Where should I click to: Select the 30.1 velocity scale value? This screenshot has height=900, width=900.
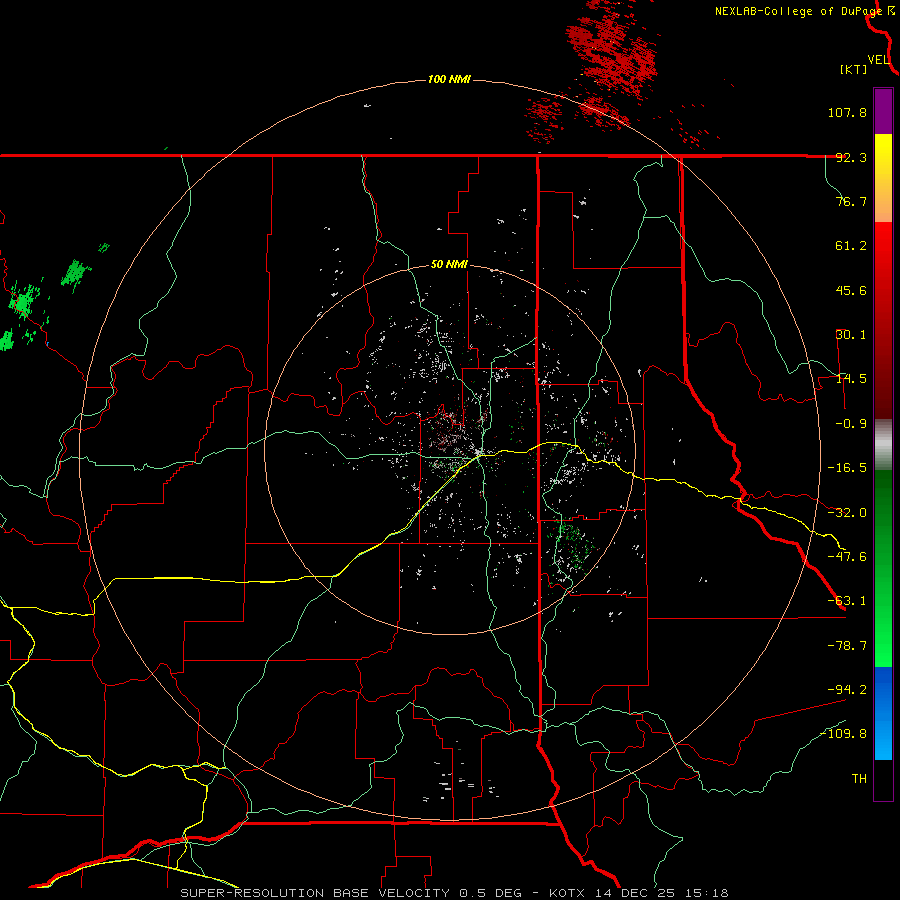pos(851,335)
